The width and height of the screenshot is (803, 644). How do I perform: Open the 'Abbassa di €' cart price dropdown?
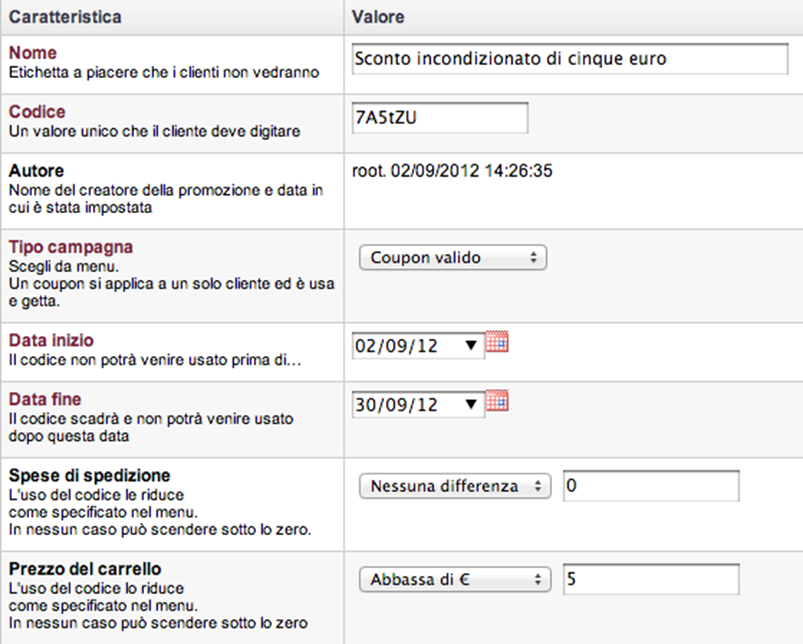pos(455,579)
